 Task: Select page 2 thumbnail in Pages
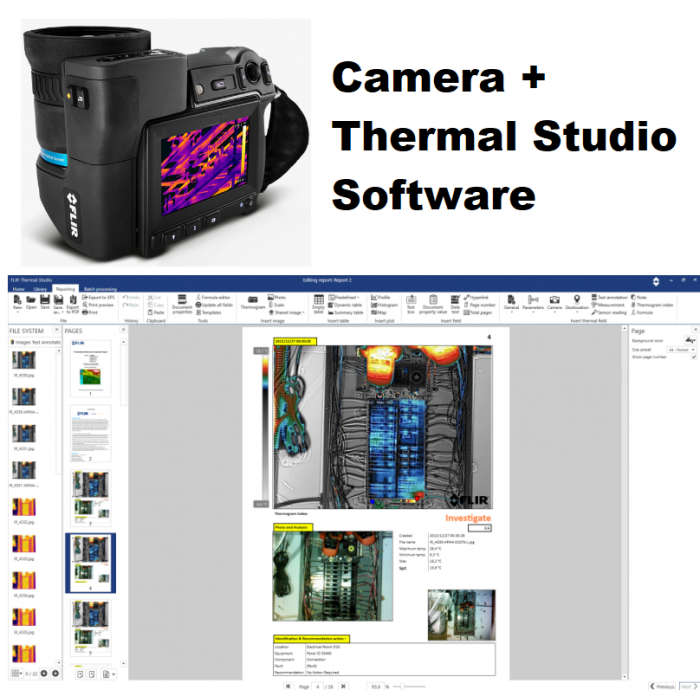pos(91,433)
